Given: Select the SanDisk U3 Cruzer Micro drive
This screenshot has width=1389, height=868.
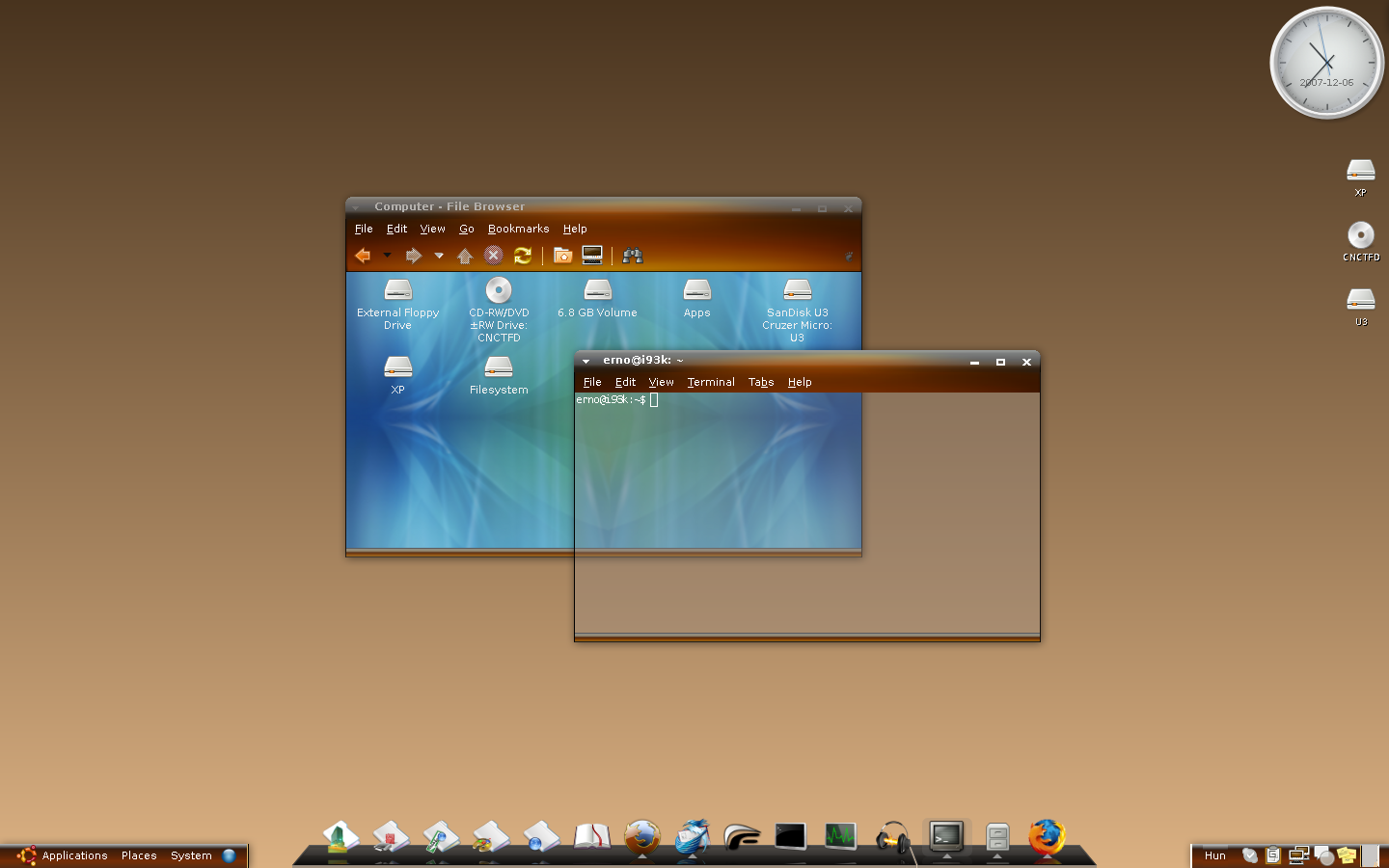Looking at the screenshot, I should pos(798,310).
